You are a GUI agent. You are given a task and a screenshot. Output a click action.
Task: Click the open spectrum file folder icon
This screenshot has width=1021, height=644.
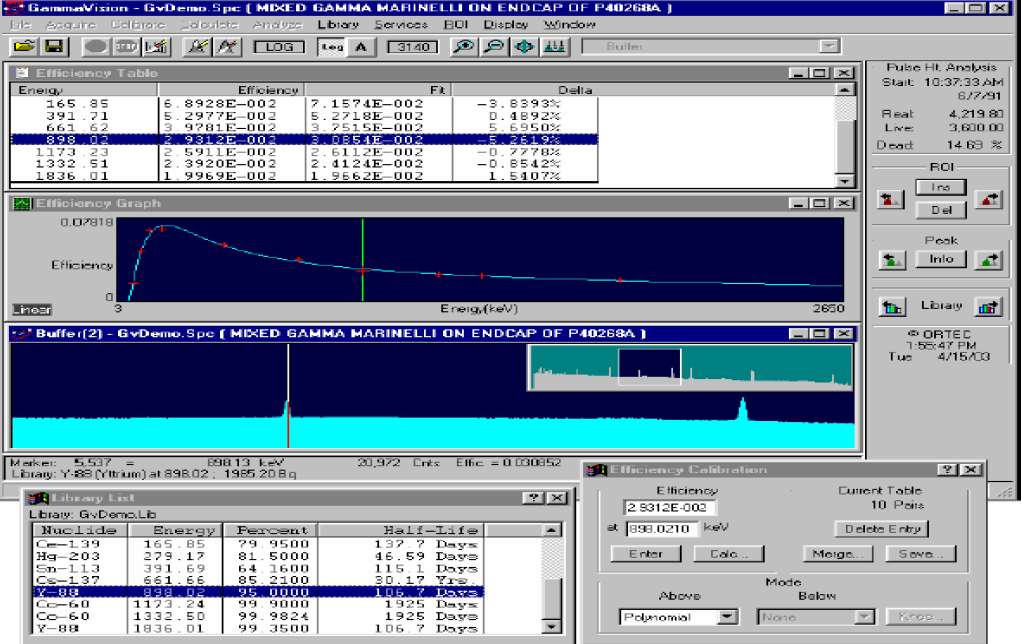(x=24, y=46)
